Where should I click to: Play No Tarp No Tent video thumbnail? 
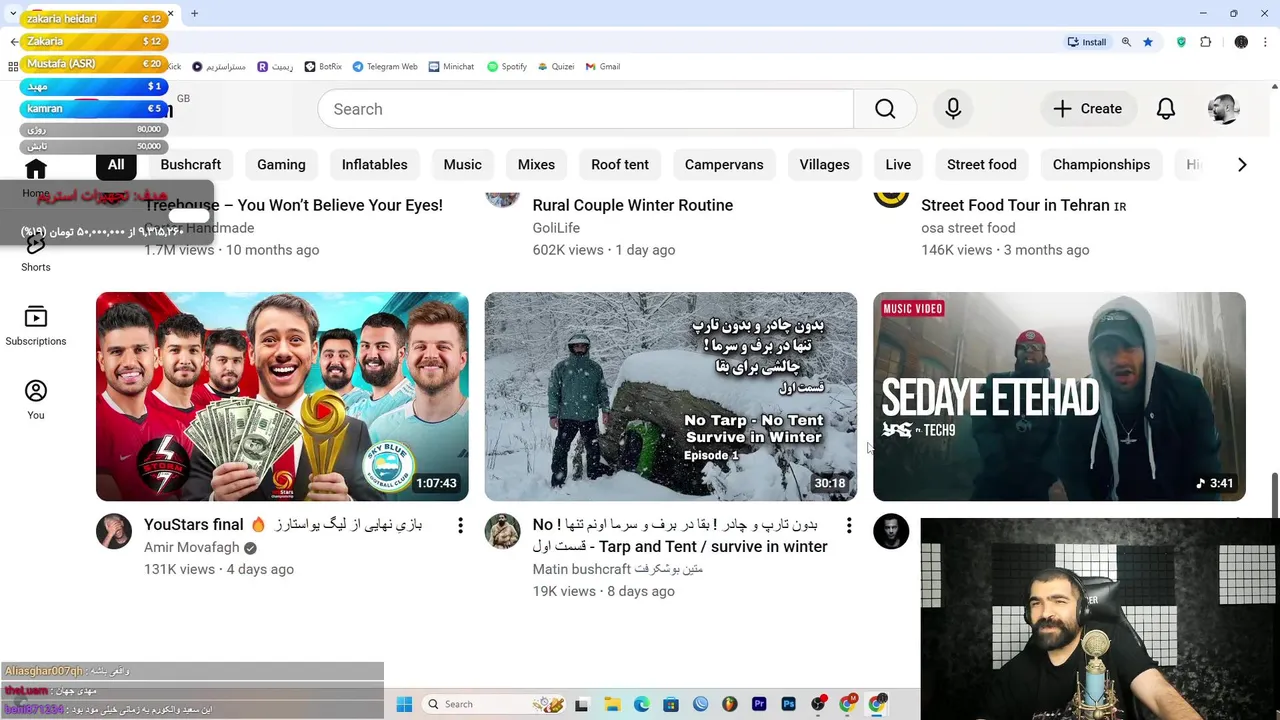[671, 396]
